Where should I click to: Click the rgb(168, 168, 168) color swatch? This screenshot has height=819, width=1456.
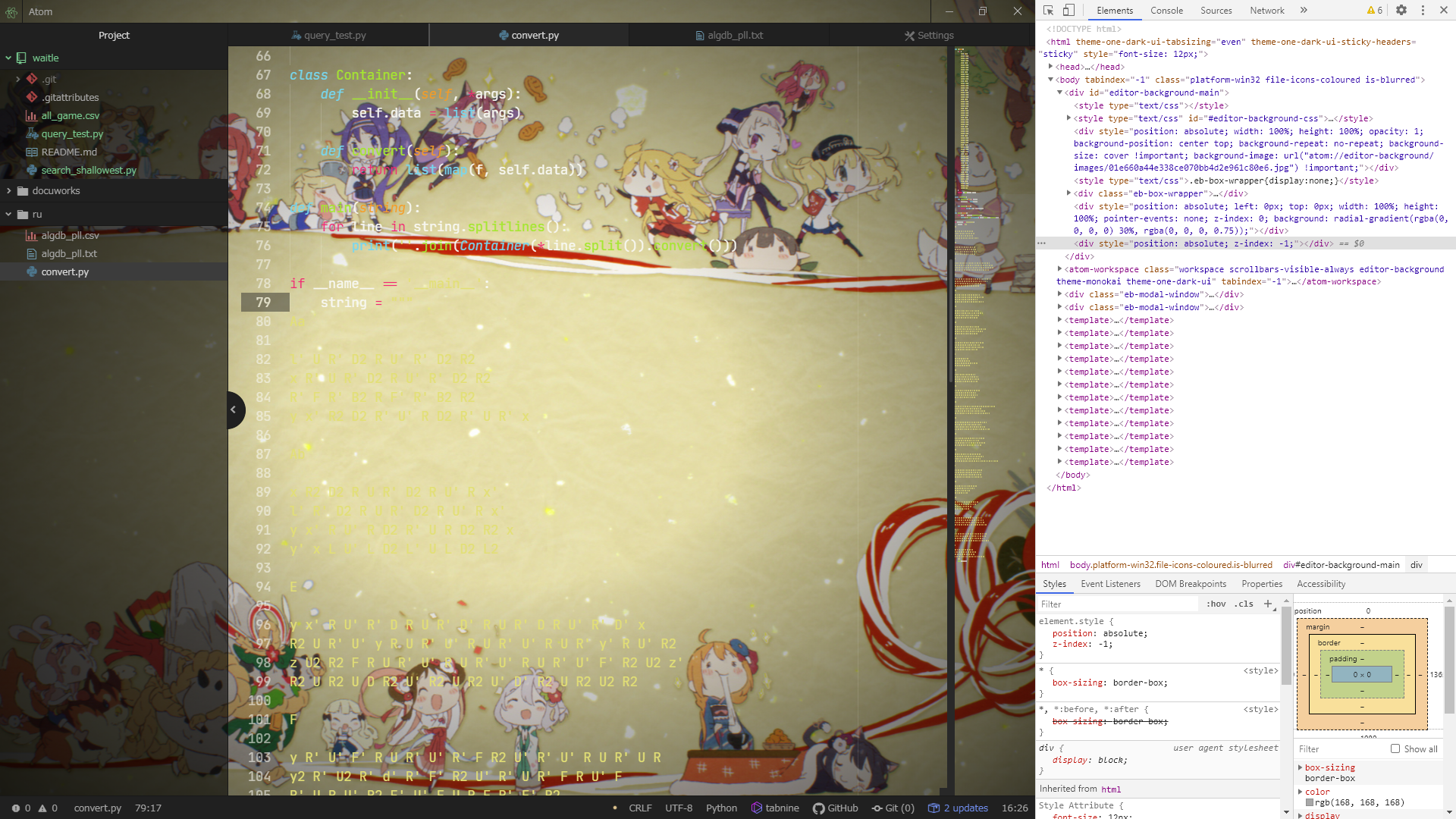click(x=1310, y=802)
